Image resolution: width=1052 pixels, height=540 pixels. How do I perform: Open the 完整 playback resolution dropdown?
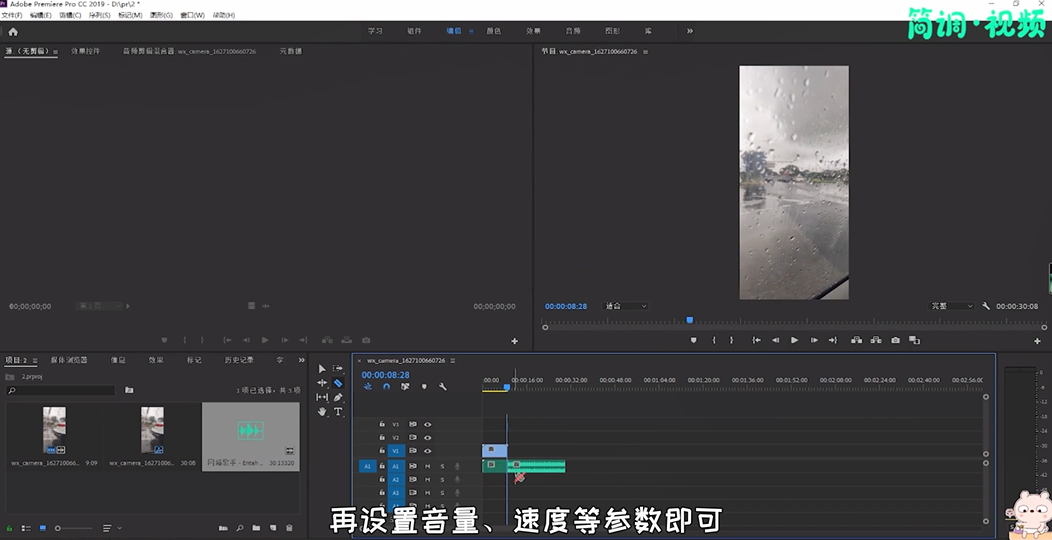coord(951,306)
